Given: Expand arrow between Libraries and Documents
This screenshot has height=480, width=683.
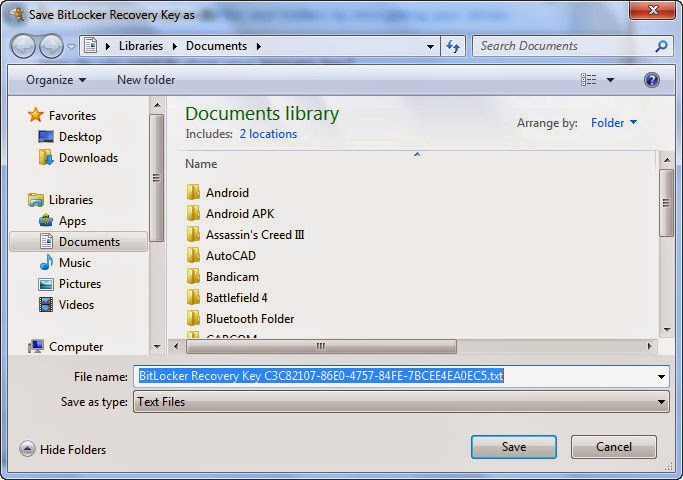Looking at the screenshot, I should click(175, 46).
